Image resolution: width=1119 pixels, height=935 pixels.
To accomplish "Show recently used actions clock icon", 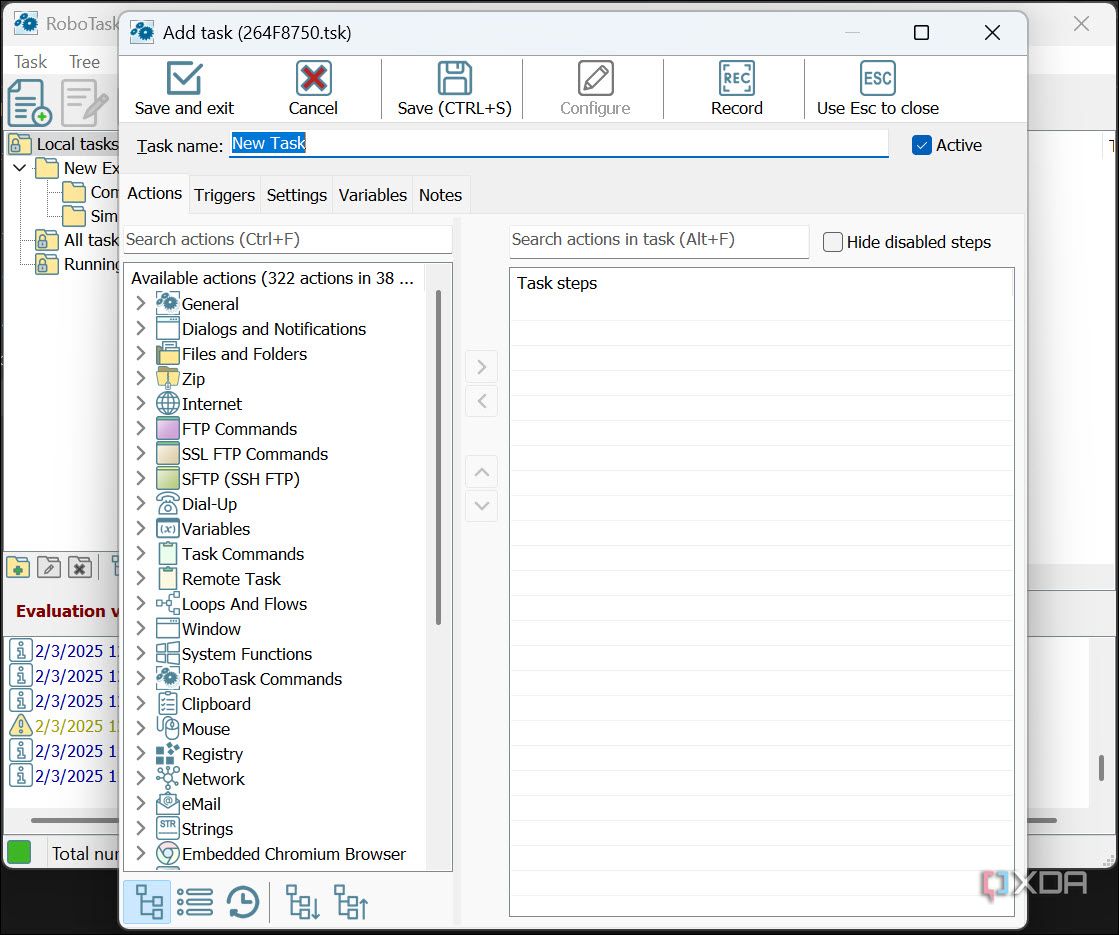I will tap(243, 902).
